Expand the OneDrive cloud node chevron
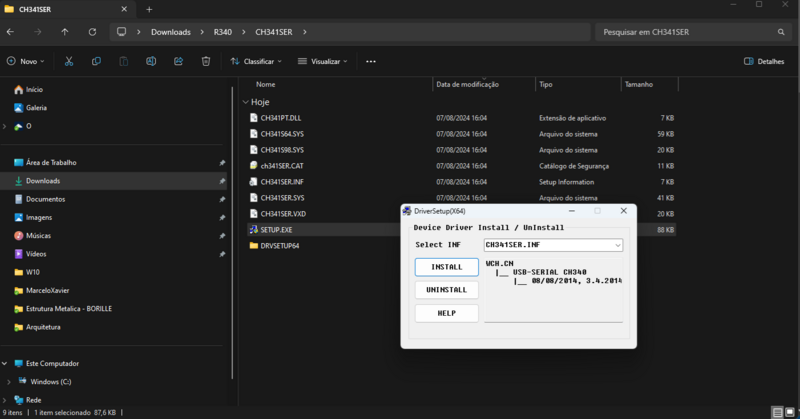Image resolution: width=800 pixels, height=419 pixels. click(x=5, y=126)
